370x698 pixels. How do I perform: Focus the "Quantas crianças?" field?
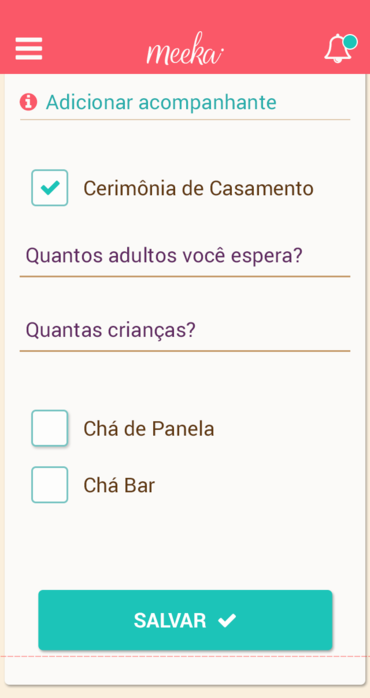[185, 331]
